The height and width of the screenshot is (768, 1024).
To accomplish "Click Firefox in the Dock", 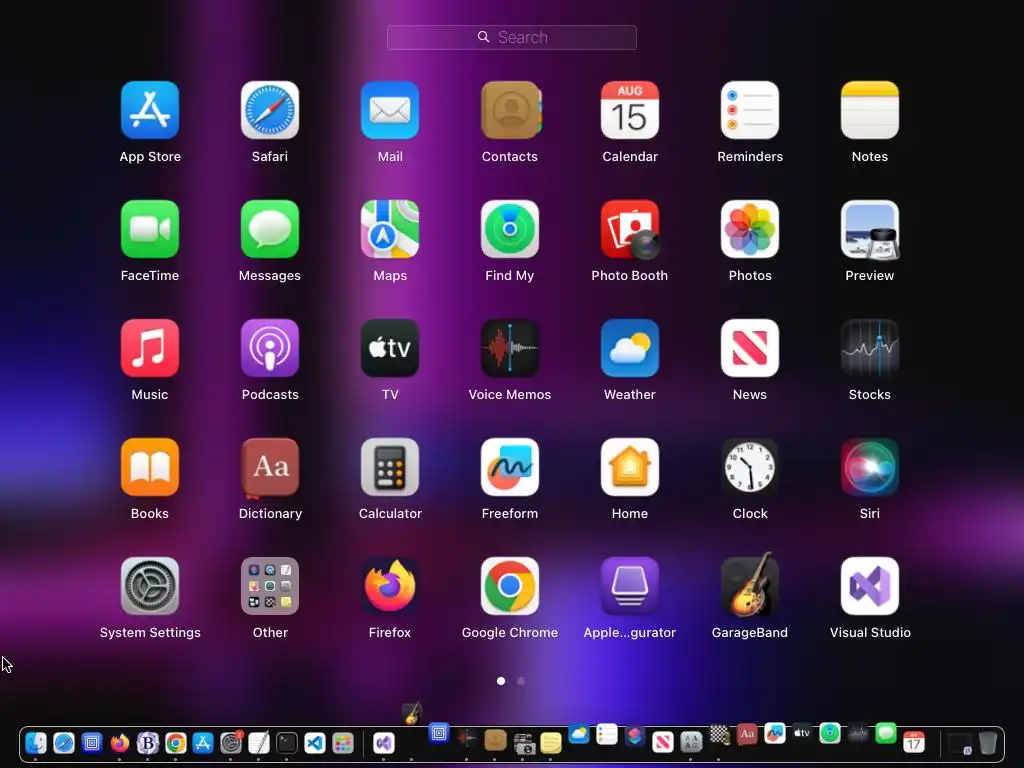I will click(120, 743).
